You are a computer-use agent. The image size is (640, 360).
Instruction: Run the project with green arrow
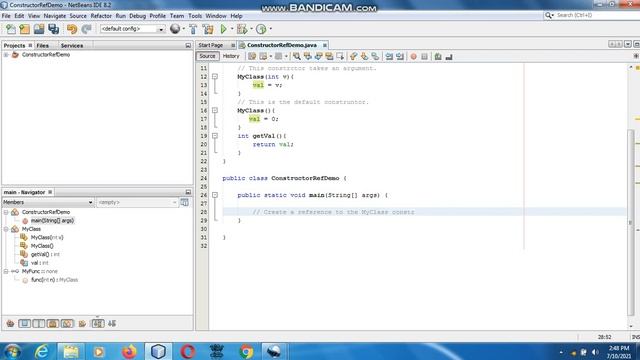224,29
